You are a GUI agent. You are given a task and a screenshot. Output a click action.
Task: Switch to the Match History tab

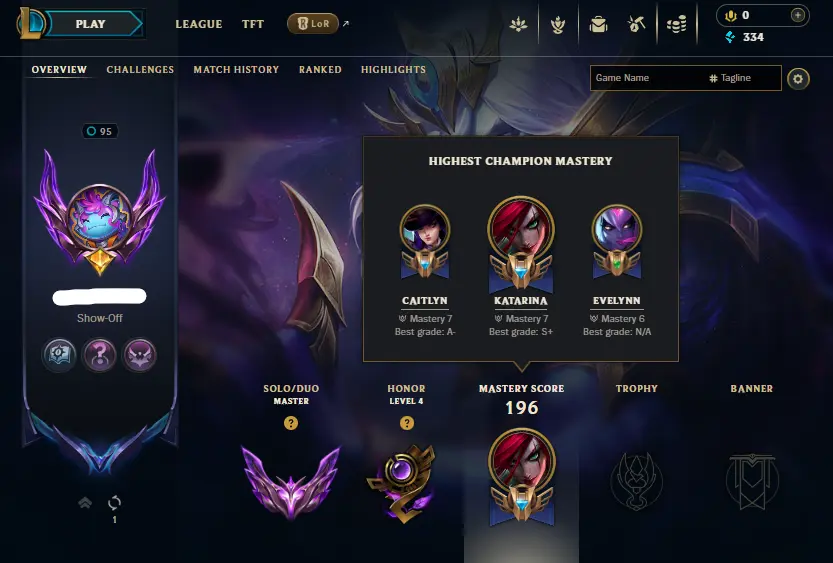coord(236,70)
